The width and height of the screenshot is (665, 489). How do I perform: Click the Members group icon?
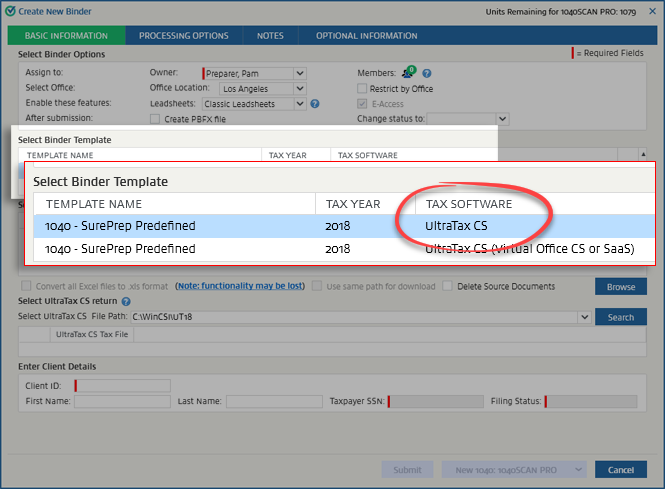[x=408, y=73]
